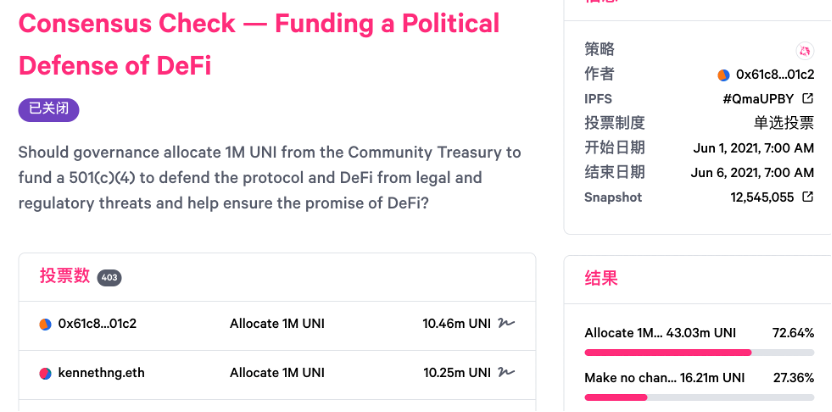Click the 已关闭 status badge

click(x=48, y=110)
